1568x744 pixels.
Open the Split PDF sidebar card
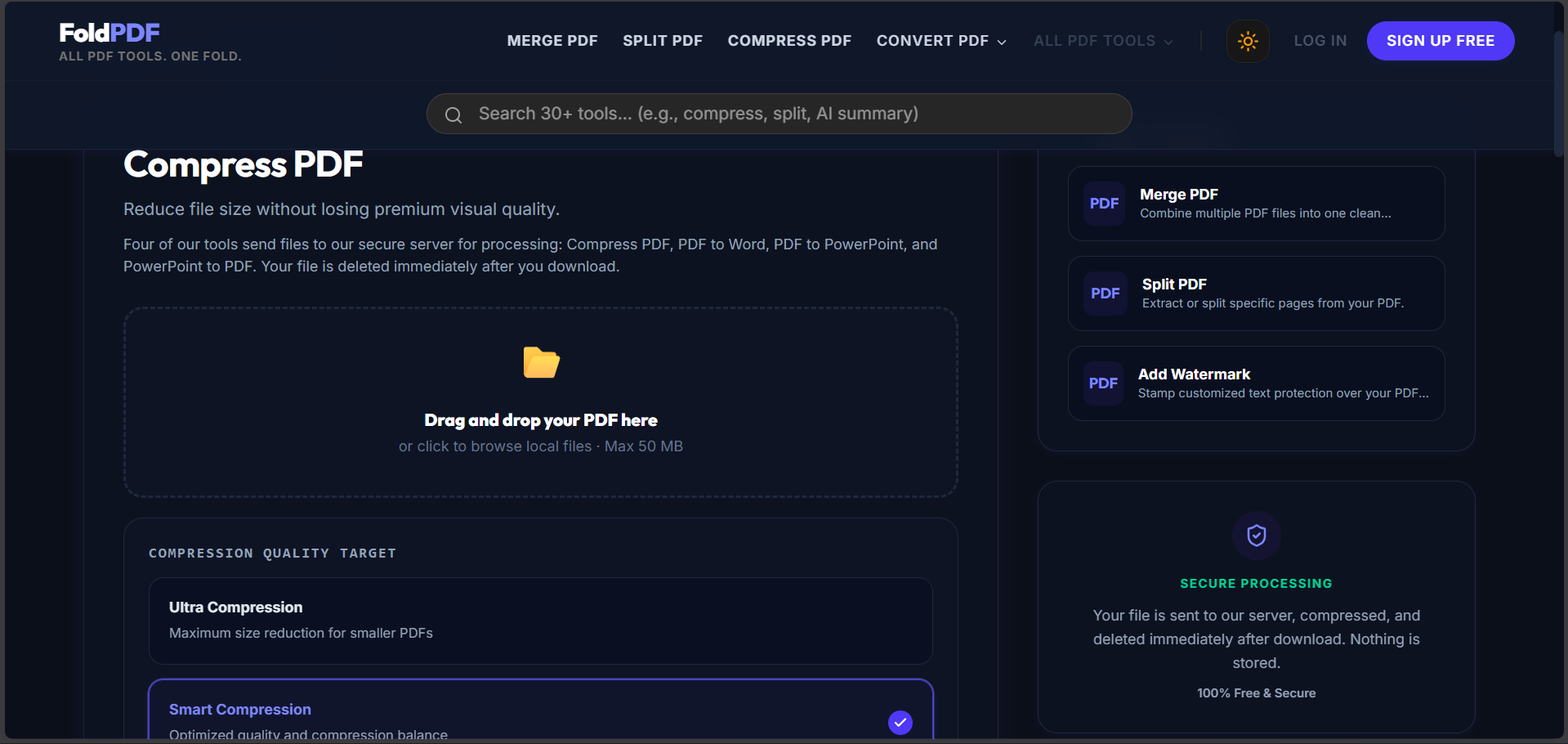point(1256,294)
